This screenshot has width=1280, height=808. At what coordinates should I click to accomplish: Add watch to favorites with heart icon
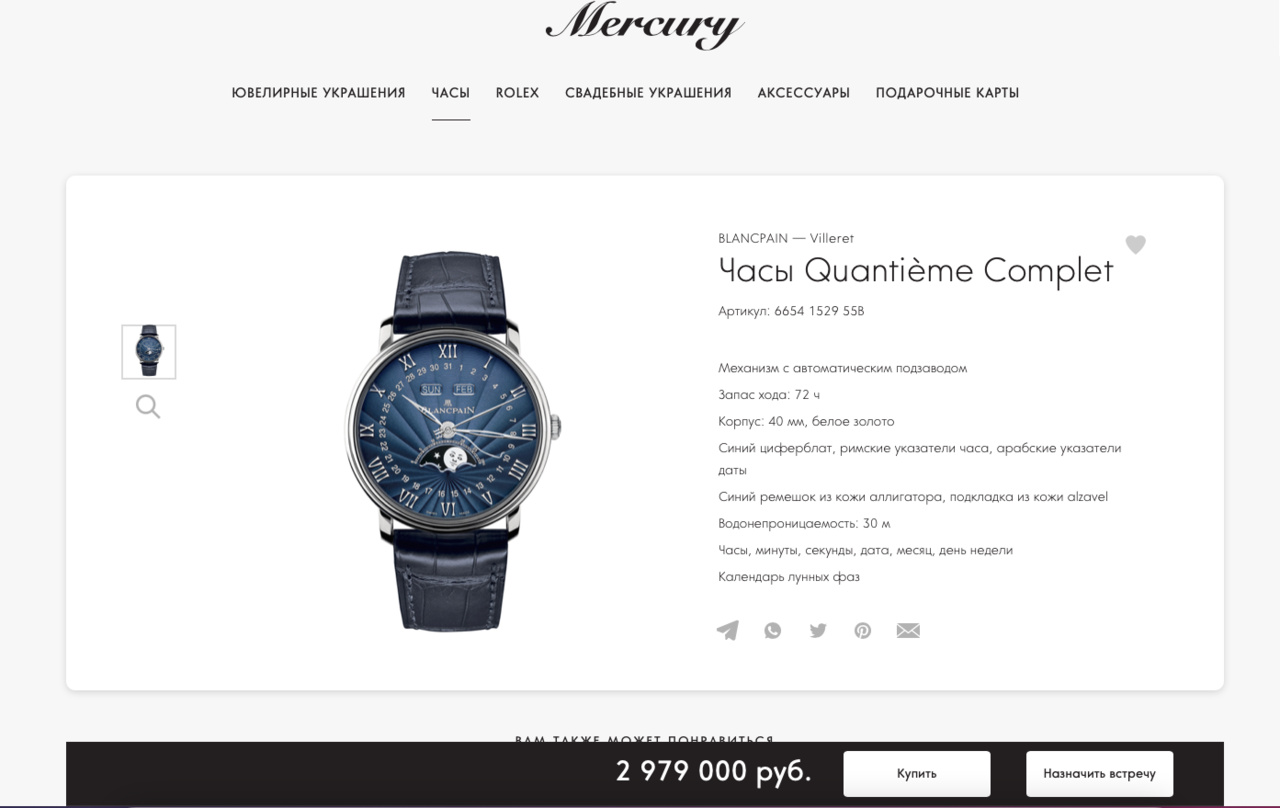pyautogui.click(x=1135, y=244)
